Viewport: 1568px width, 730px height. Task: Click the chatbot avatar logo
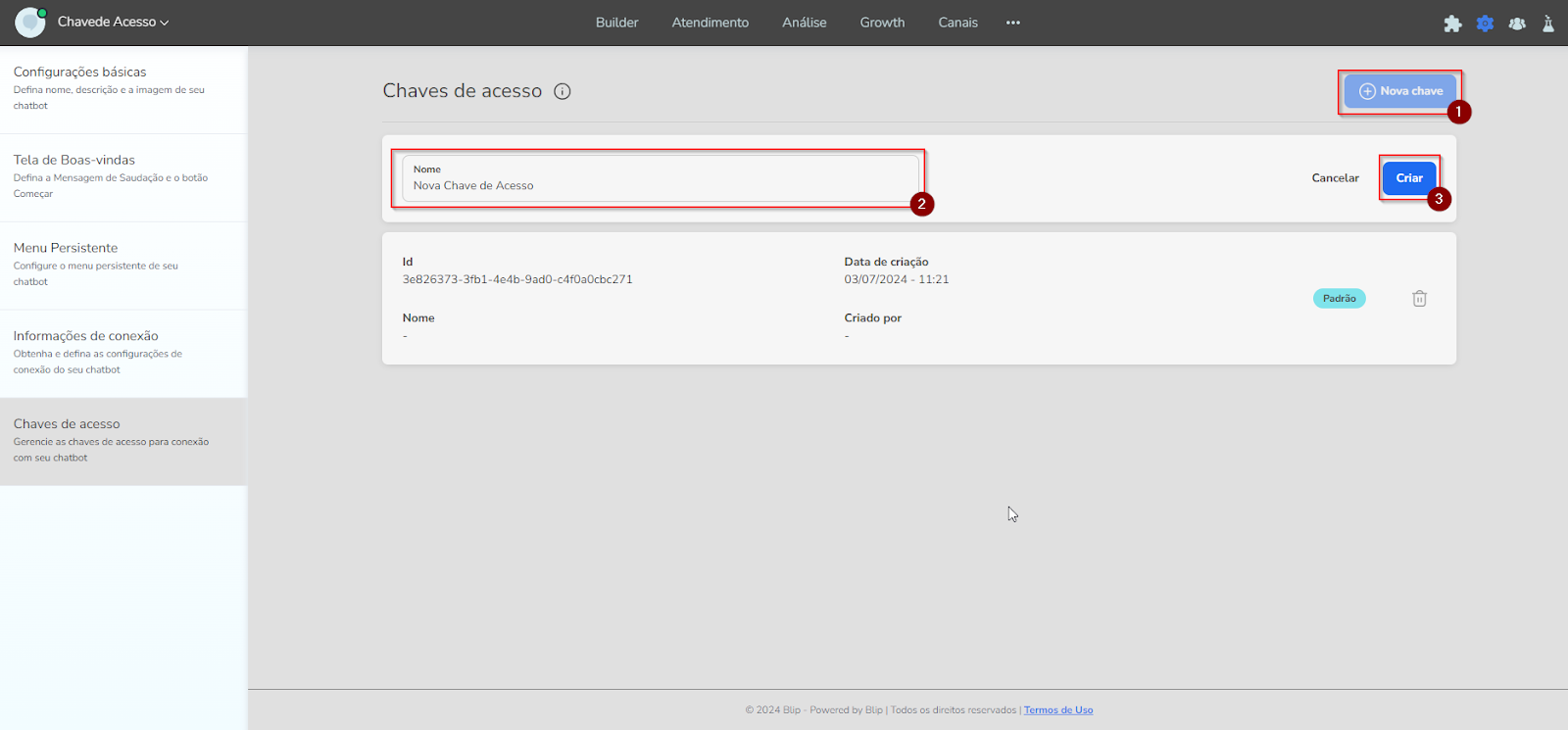30,22
